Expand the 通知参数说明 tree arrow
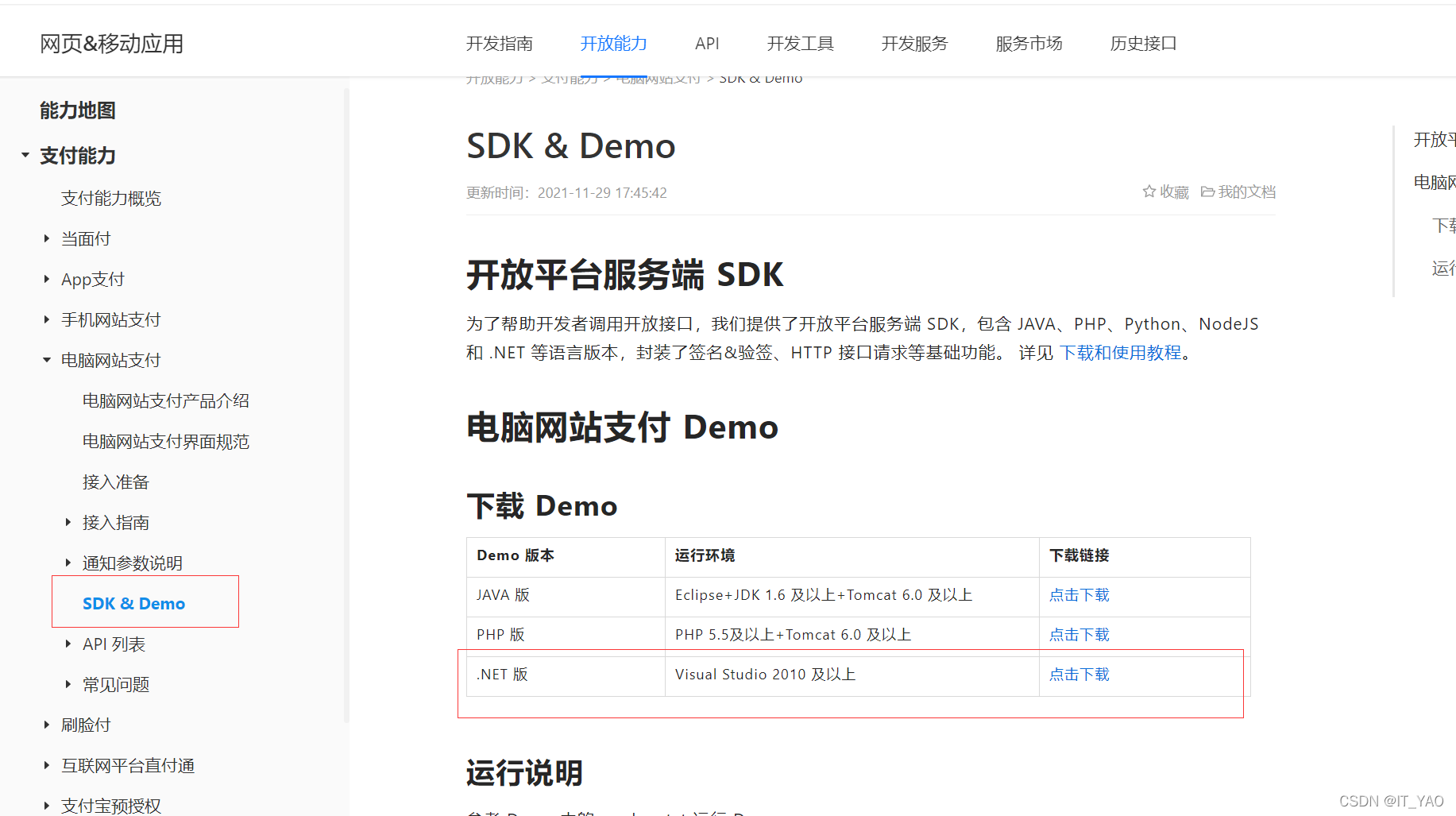The width and height of the screenshot is (1456, 816). click(x=68, y=563)
